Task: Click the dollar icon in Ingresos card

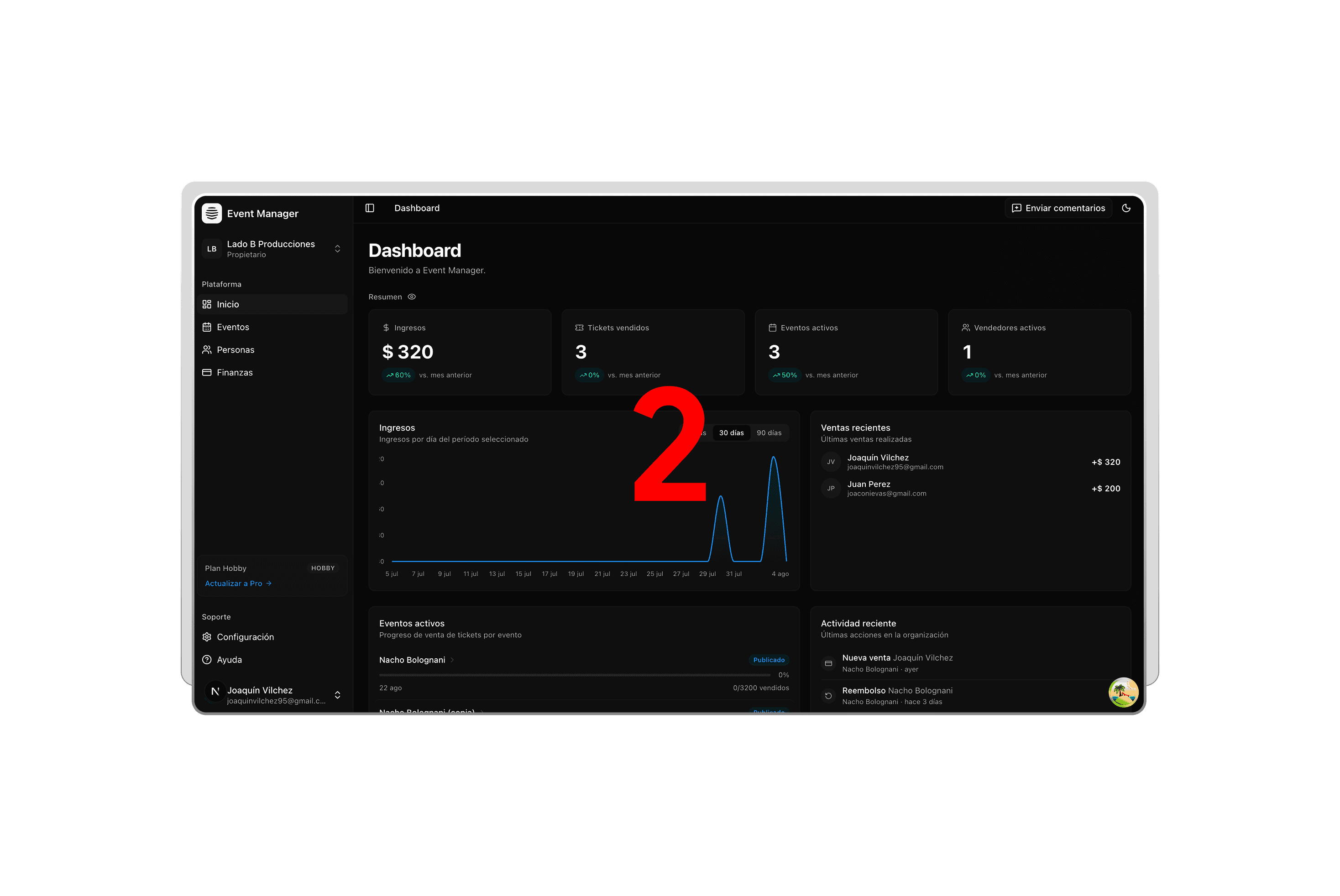Action: 386,328
